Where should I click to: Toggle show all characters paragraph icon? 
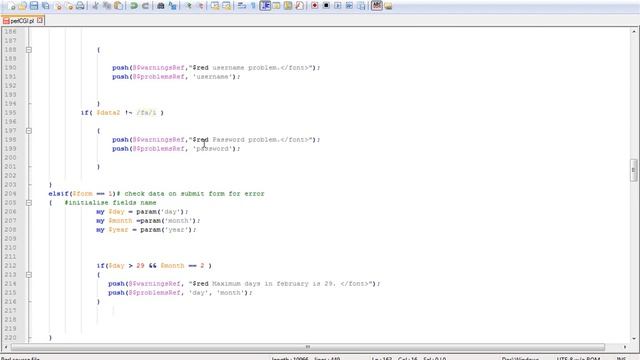[x=253, y=6]
